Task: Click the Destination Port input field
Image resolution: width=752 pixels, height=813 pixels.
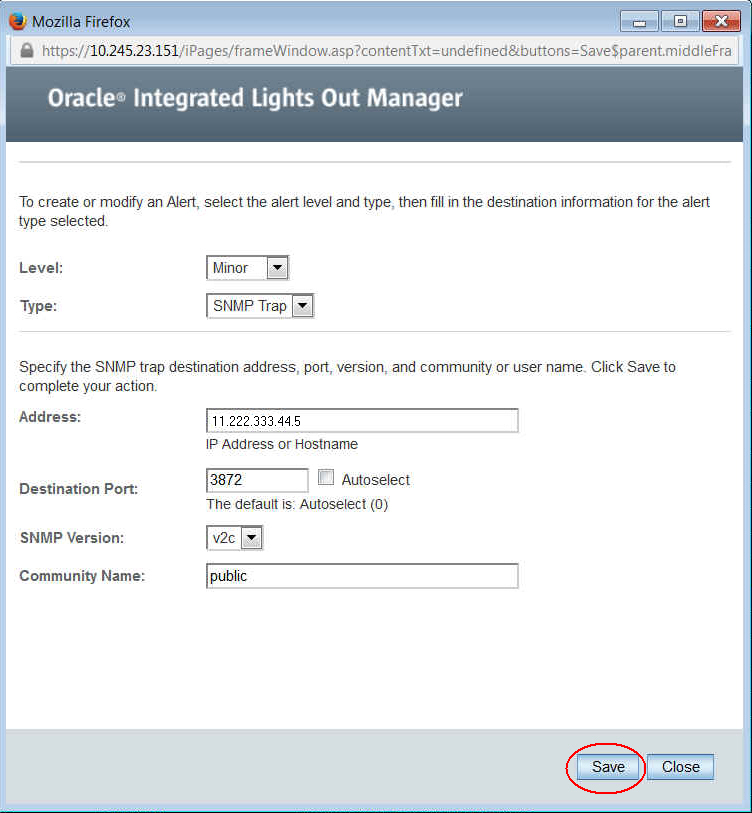Action: tap(257, 480)
